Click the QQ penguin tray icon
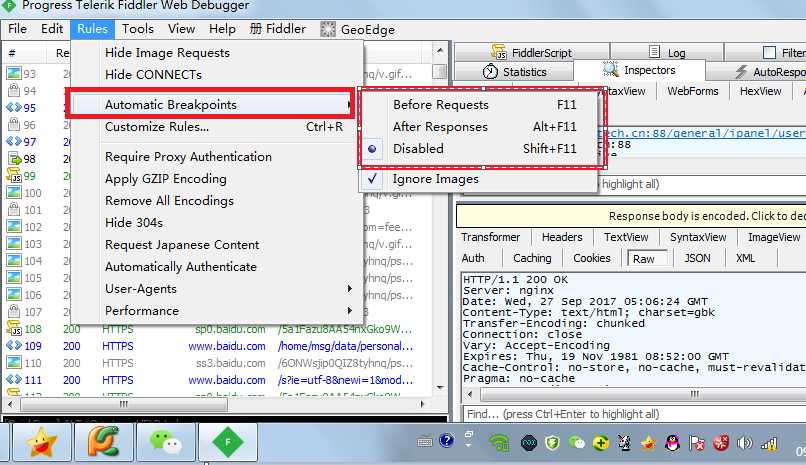The height and width of the screenshot is (465, 806). (672, 443)
